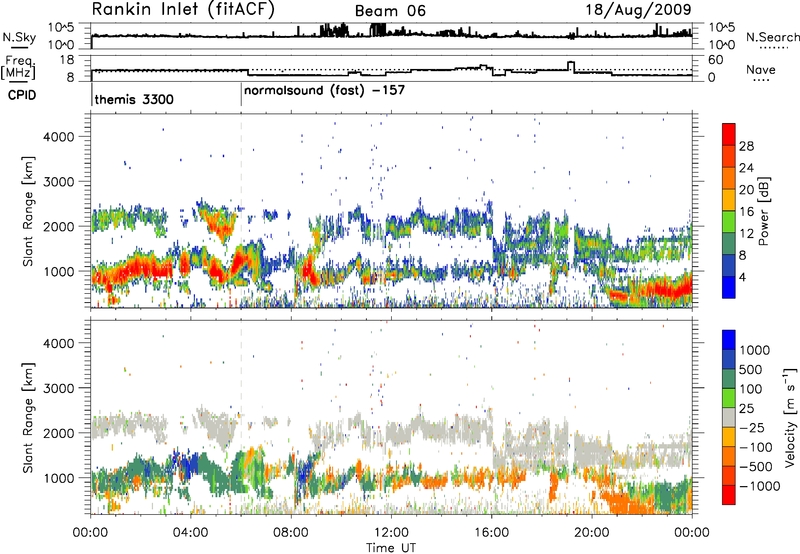Click the 'CPID' row label

tap(22, 95)
